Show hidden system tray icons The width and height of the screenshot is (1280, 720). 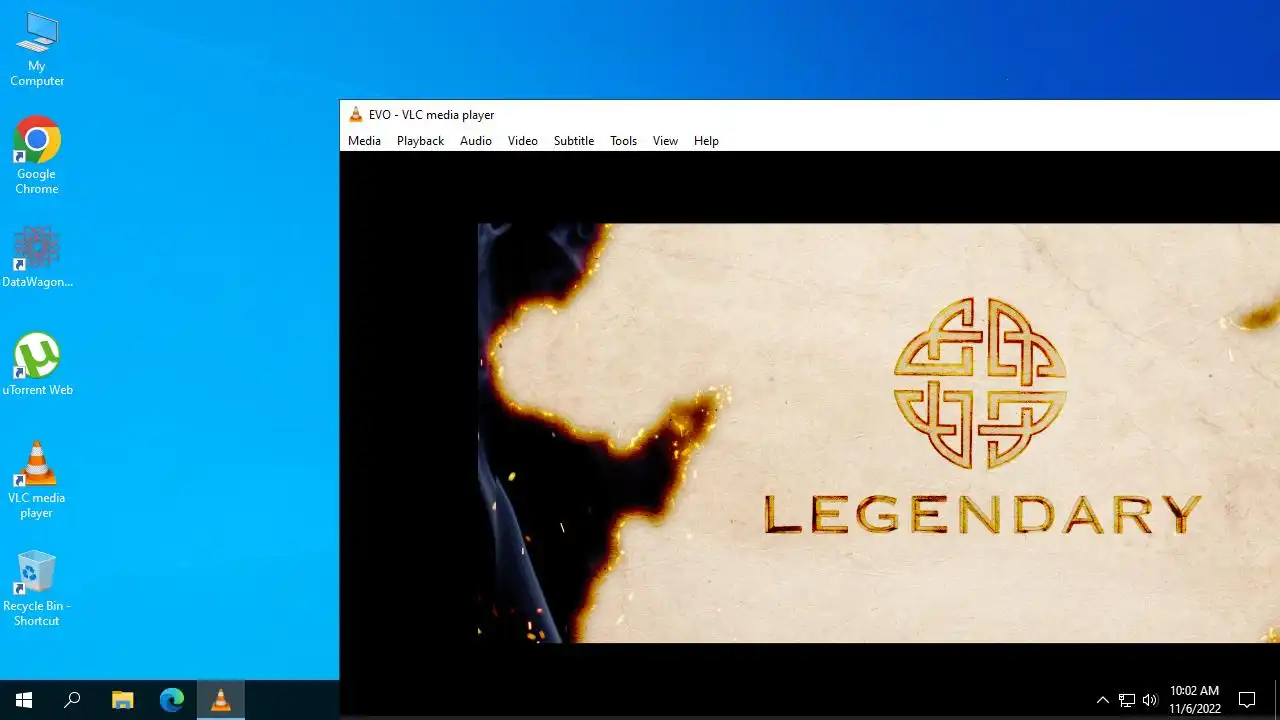coord(1102,700)
